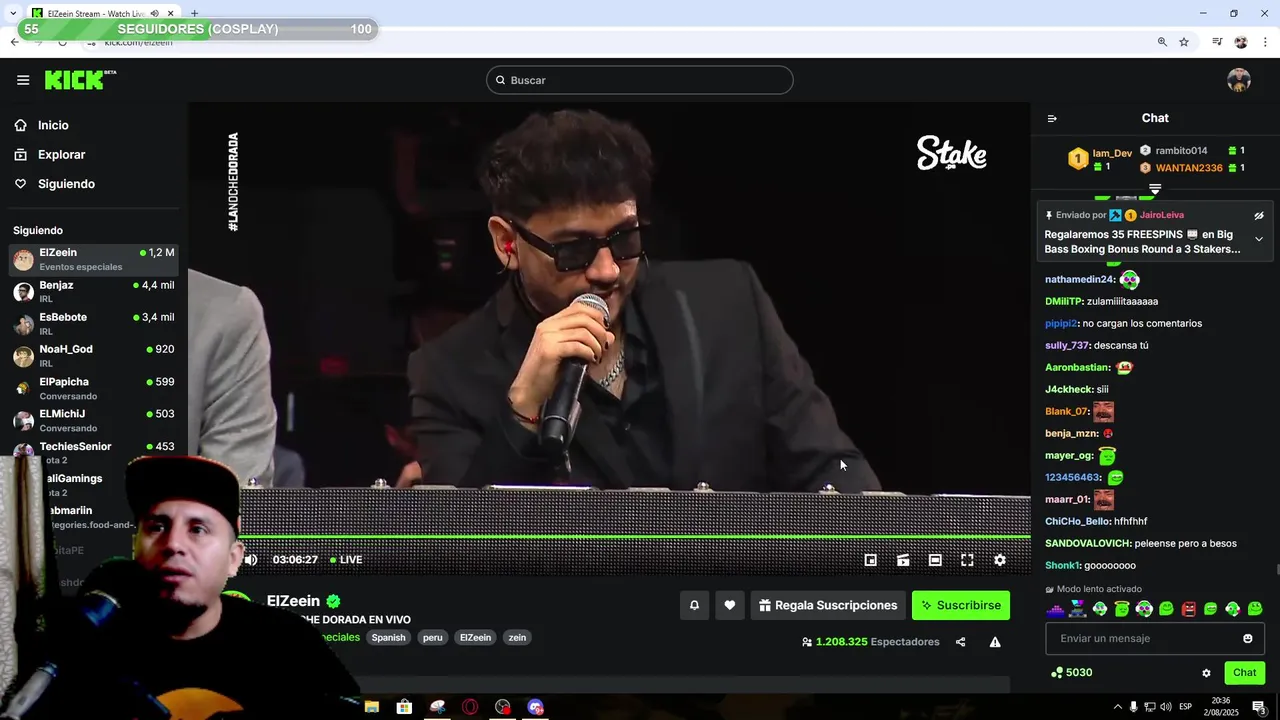
Task: Open Windows notification center icon
Action: [1259, 707]
